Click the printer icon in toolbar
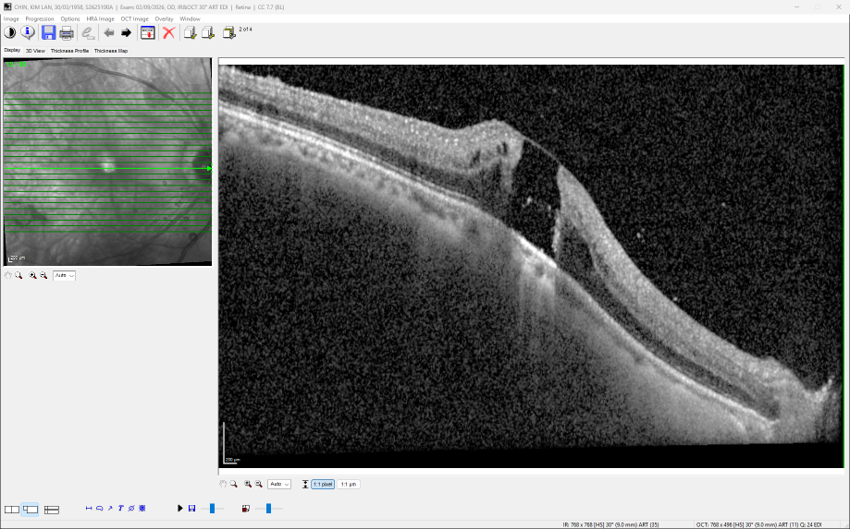The height and width of the screenshot is (529, 850). [x=67, y=33]
